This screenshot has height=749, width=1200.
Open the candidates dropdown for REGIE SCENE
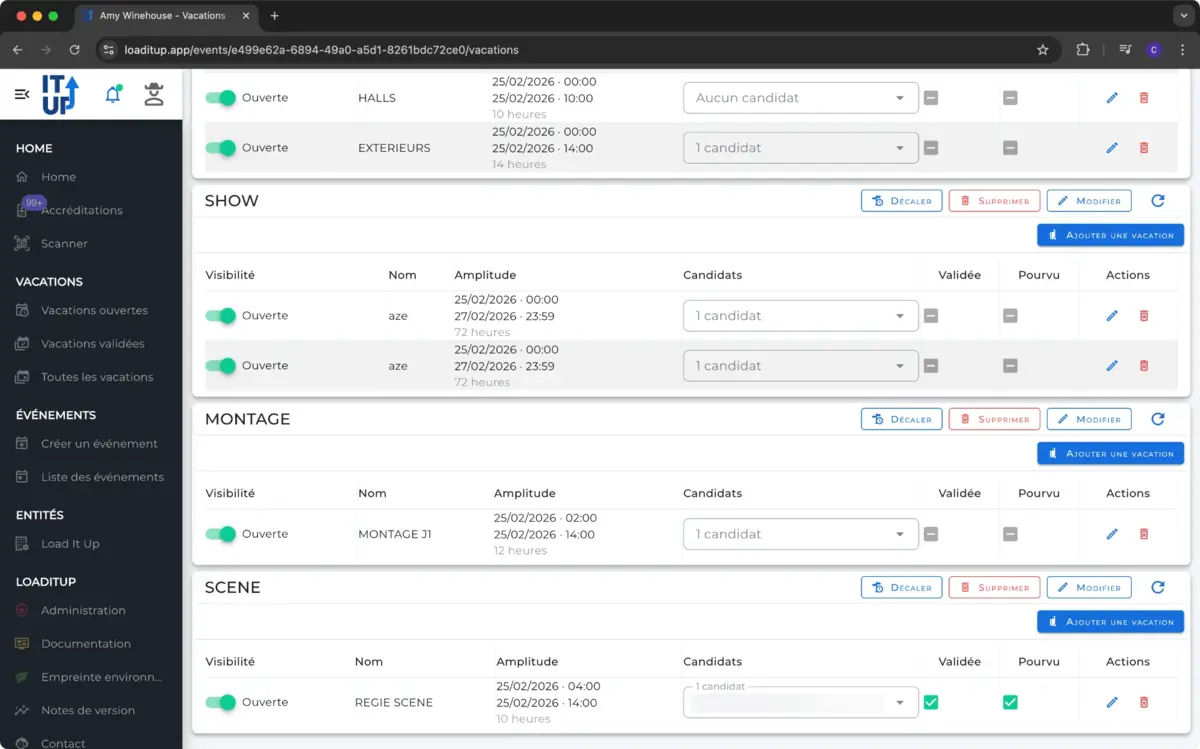[x=800, y=703]
